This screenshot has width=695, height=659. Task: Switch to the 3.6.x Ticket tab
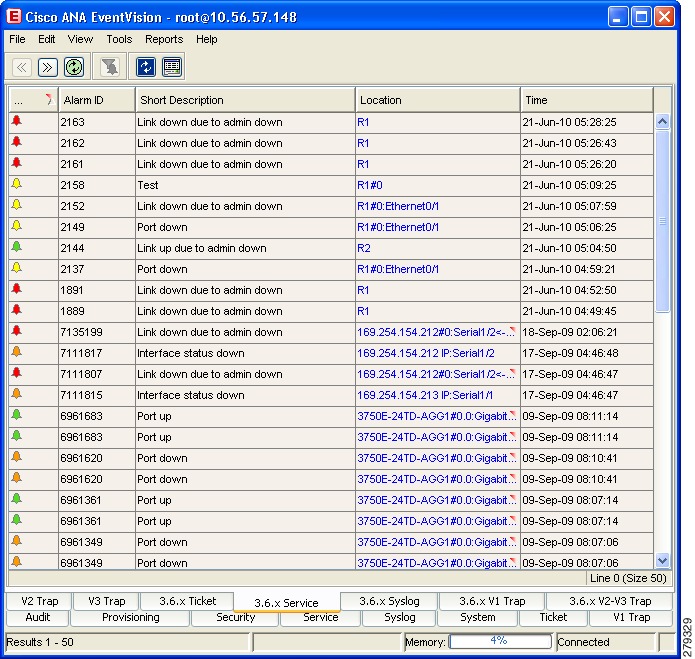187,601
